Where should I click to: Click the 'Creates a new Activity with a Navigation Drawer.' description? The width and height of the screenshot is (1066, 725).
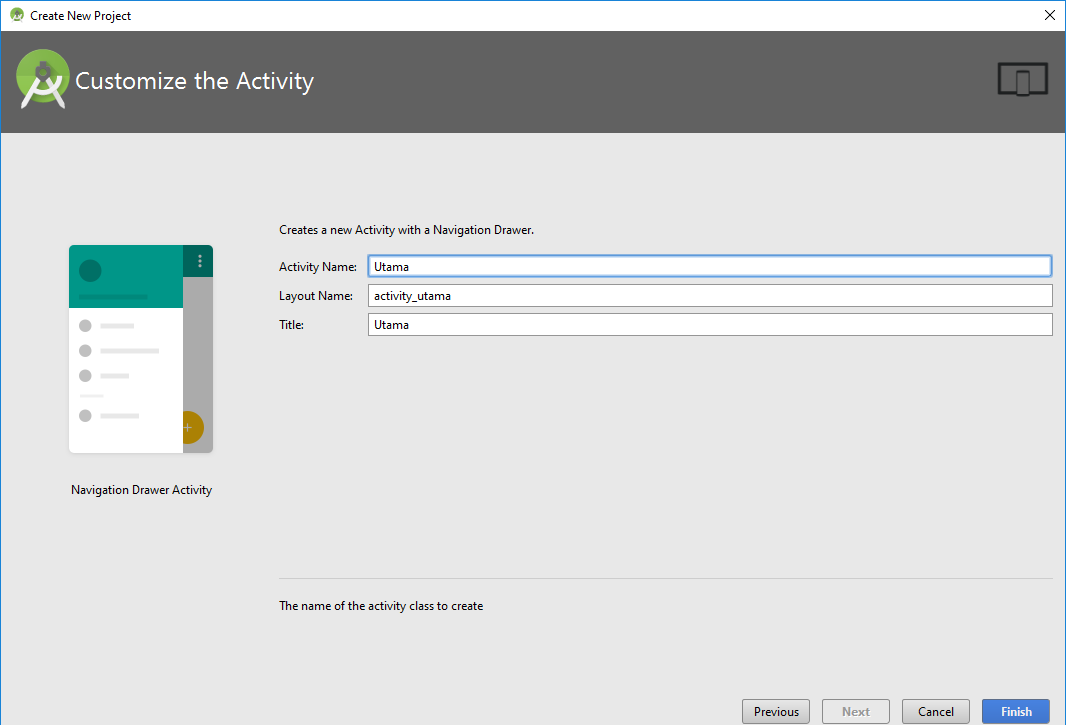407,230
